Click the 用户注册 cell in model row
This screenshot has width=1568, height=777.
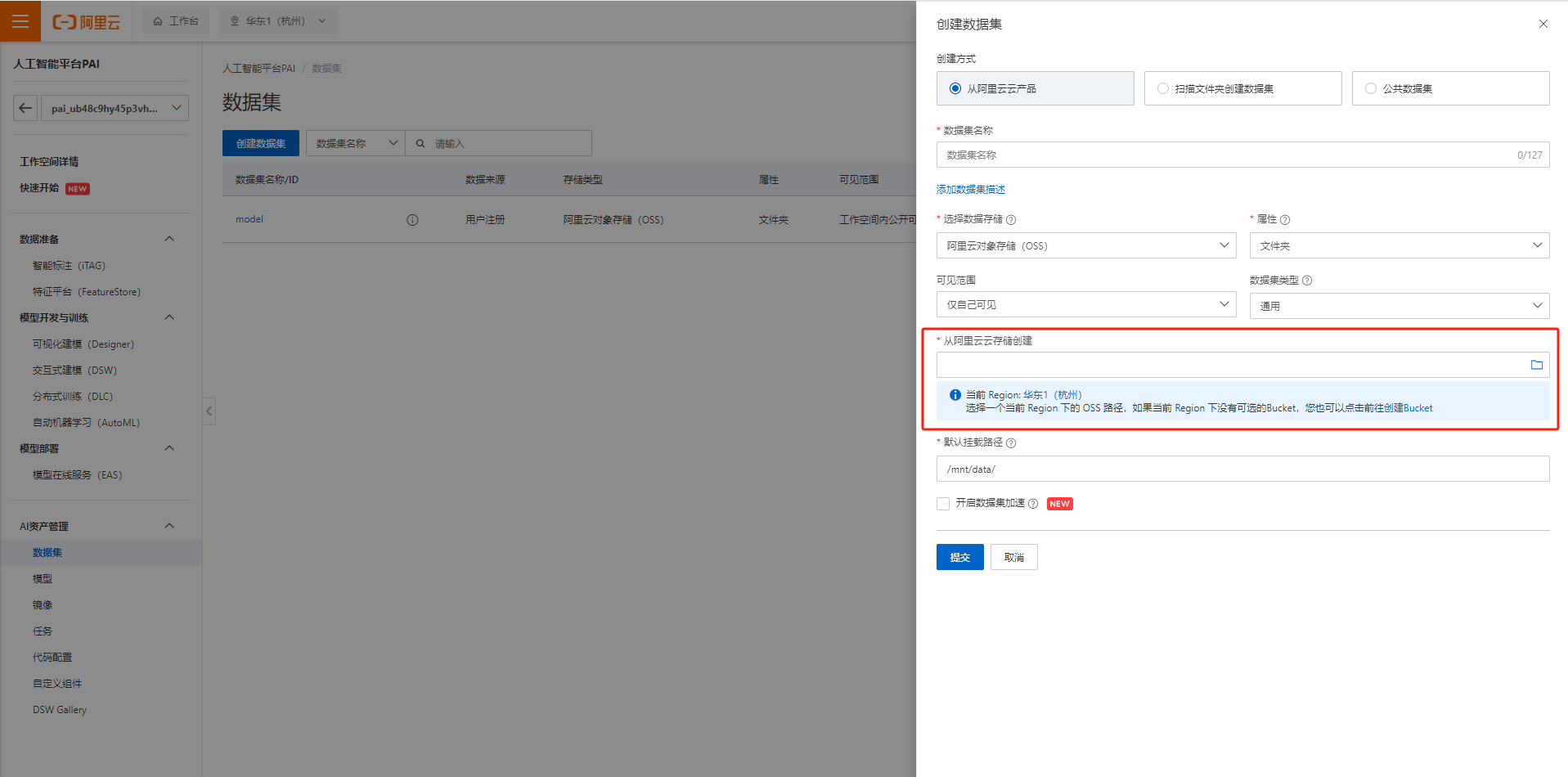click(485, 220)
